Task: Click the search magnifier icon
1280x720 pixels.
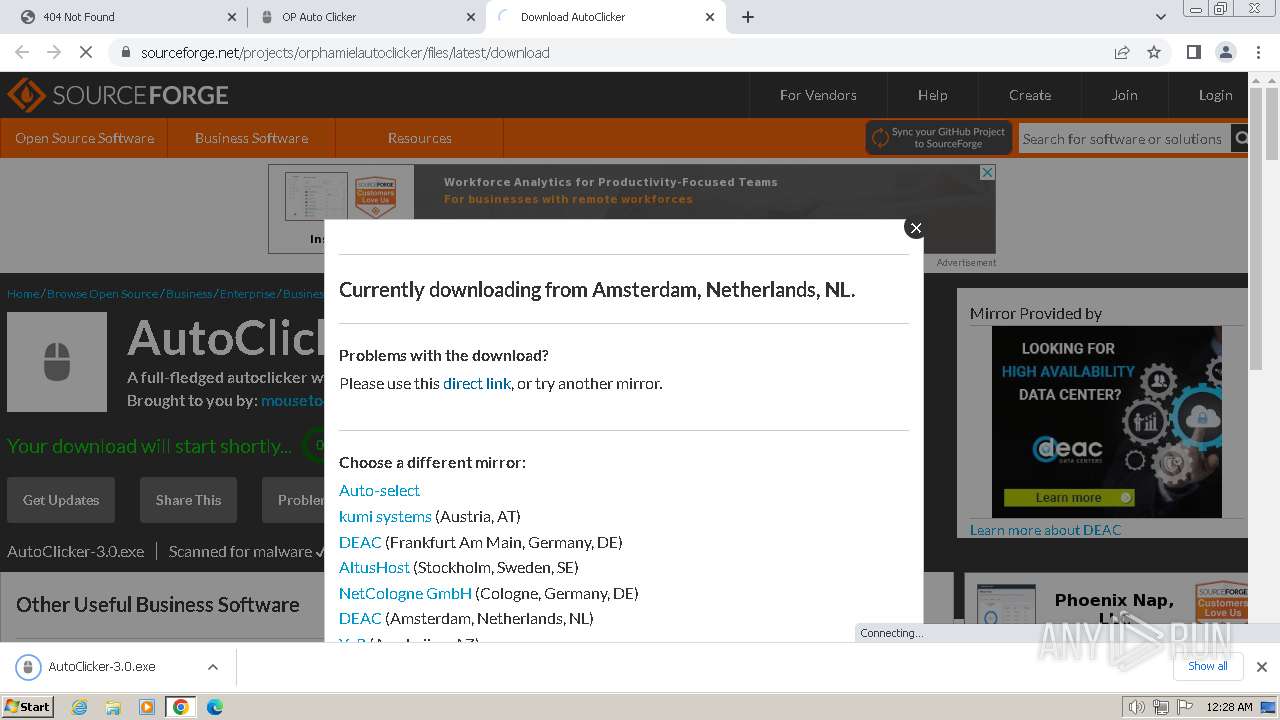Action: click(1240, 139)
